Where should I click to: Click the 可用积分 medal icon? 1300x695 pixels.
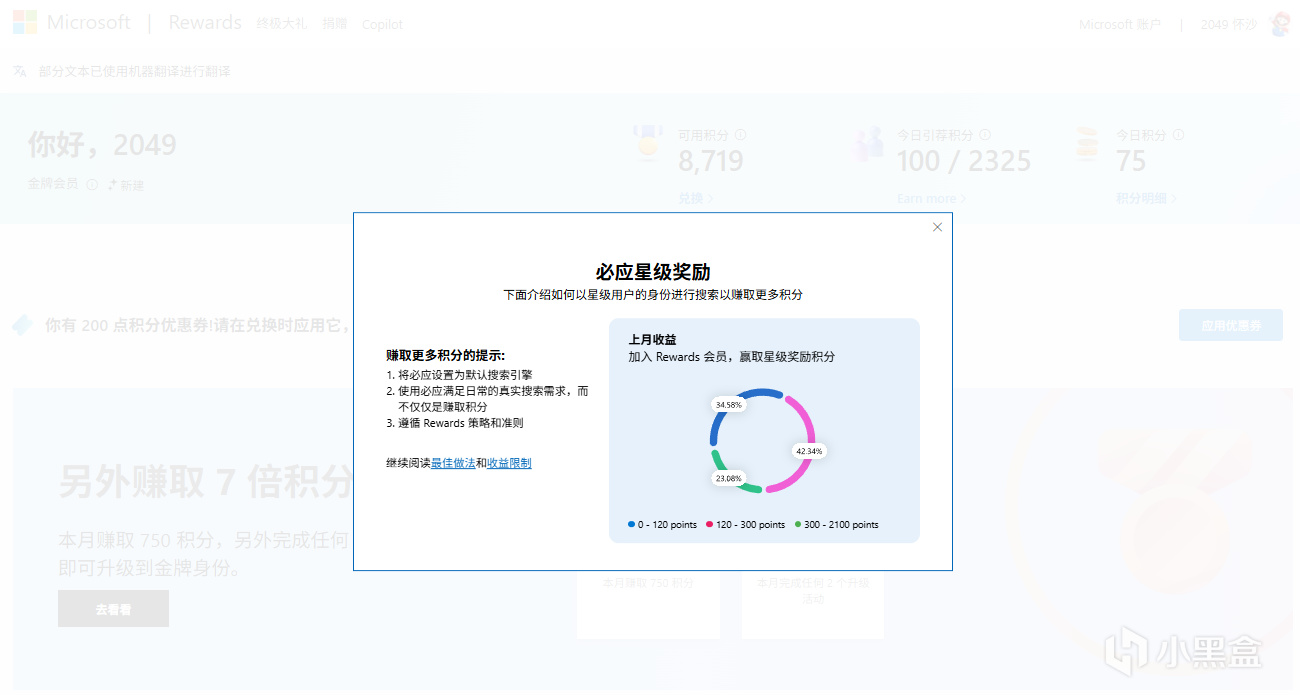point(648,144)
